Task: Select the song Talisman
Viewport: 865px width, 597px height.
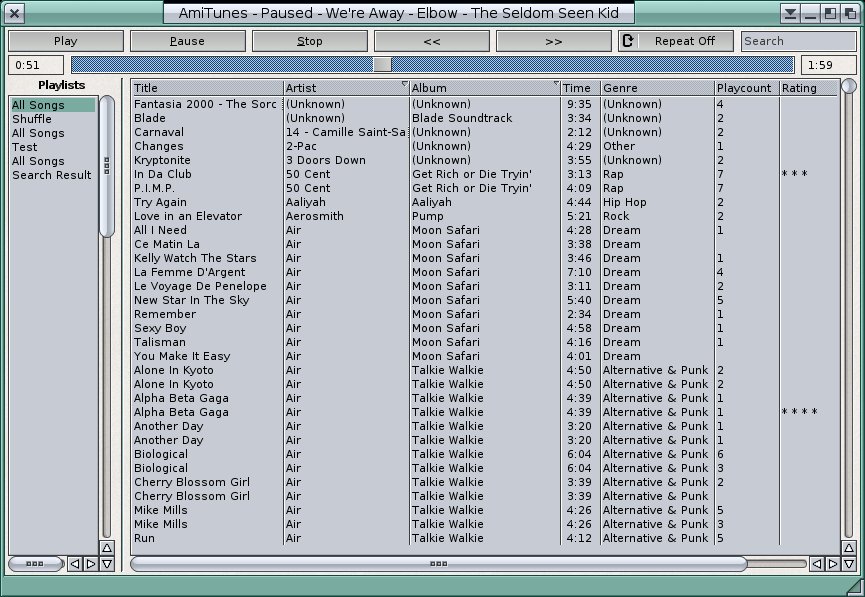Action: [x=485, y=343]
